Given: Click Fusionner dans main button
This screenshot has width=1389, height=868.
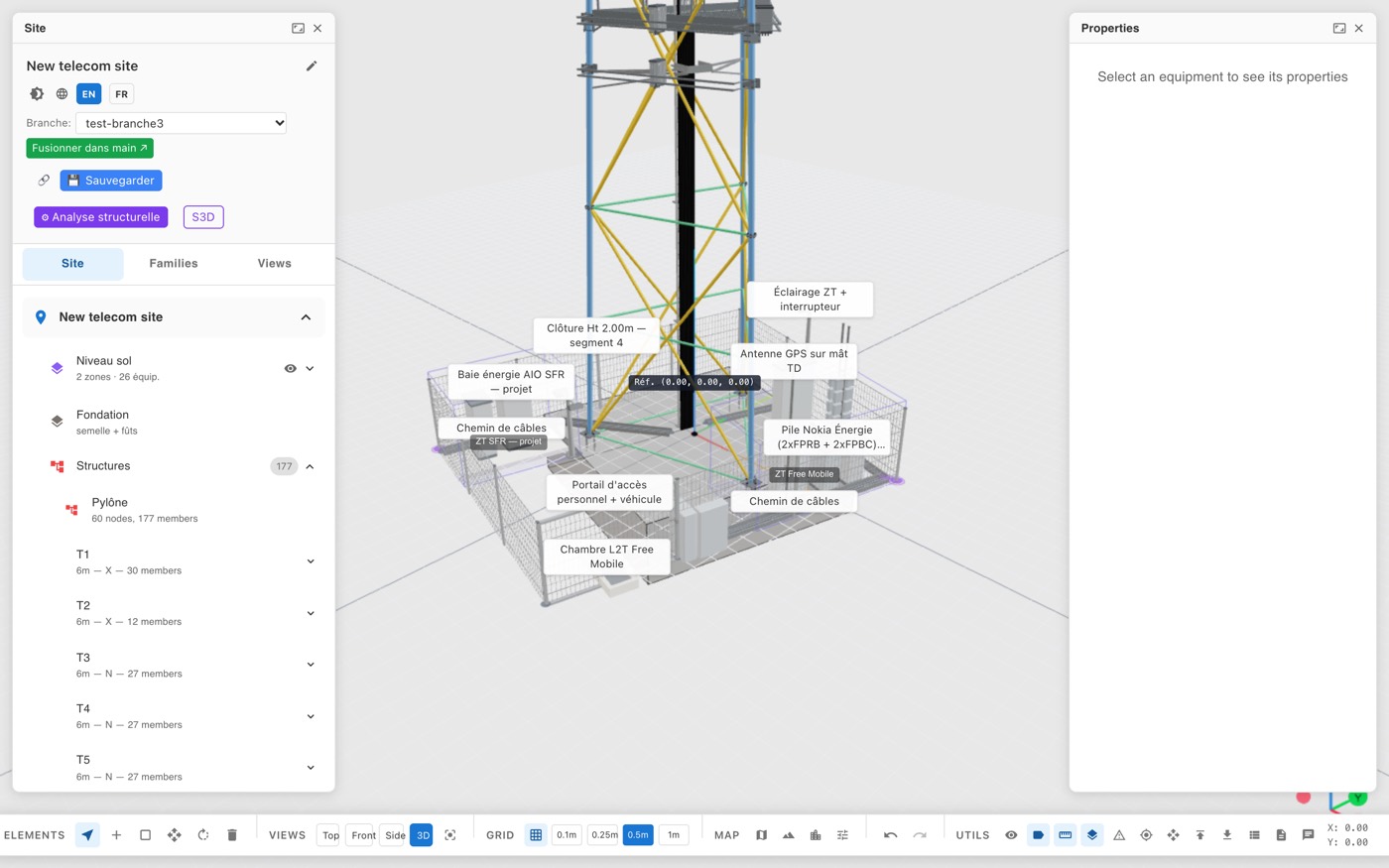Looking at the screenshot, I should point(89,148).
